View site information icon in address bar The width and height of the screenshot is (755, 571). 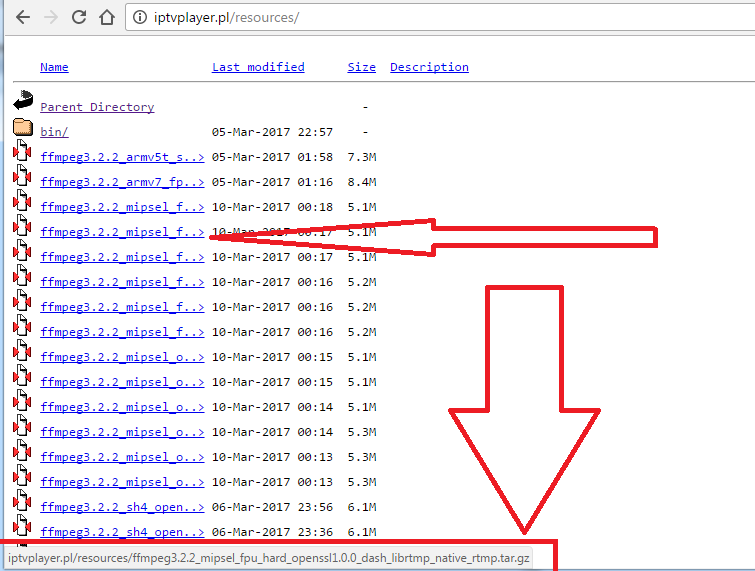tap(142, 18)
